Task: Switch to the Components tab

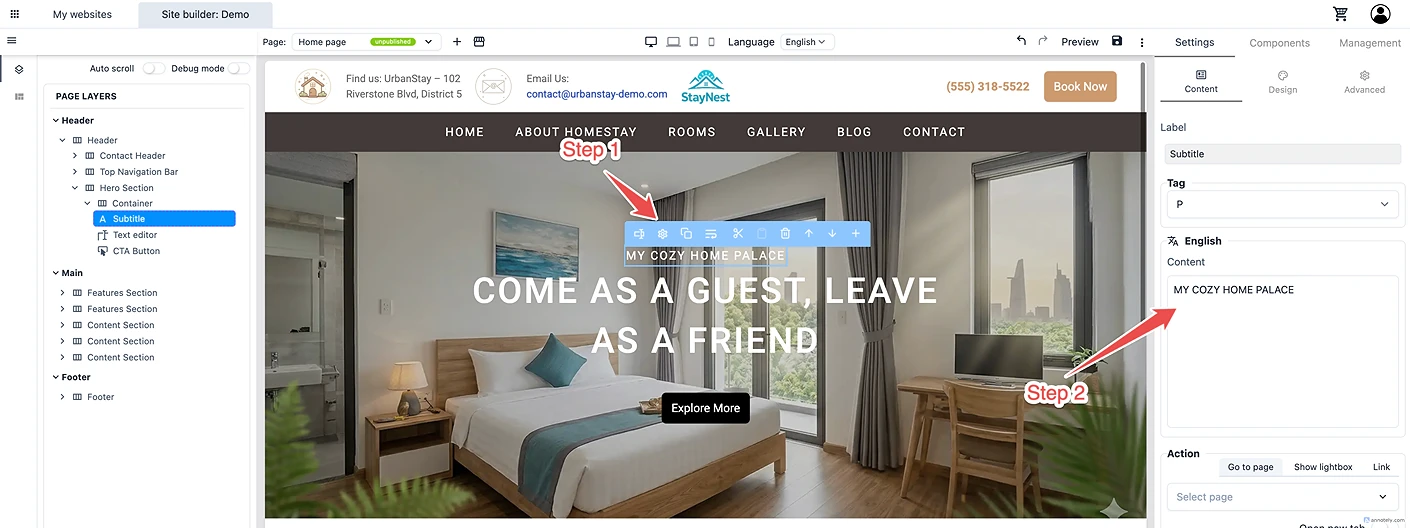Action: coord(1279,43)
